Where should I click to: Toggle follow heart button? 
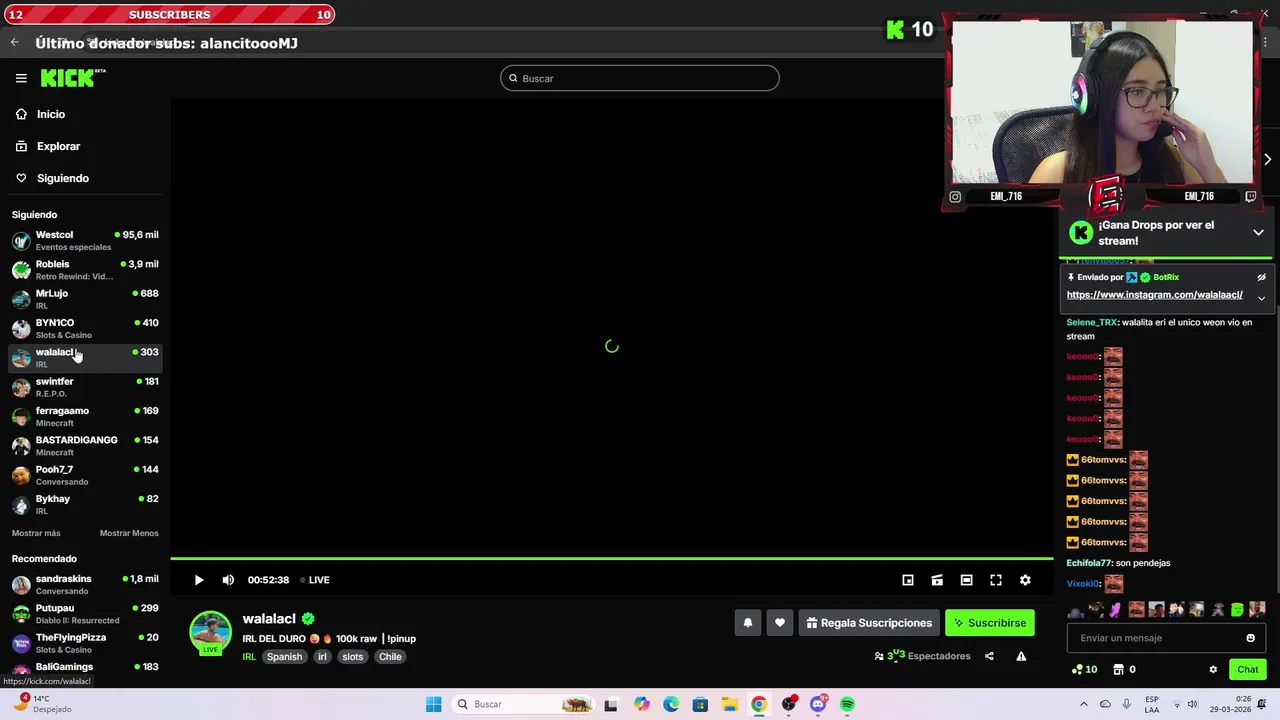click(779, 623)
